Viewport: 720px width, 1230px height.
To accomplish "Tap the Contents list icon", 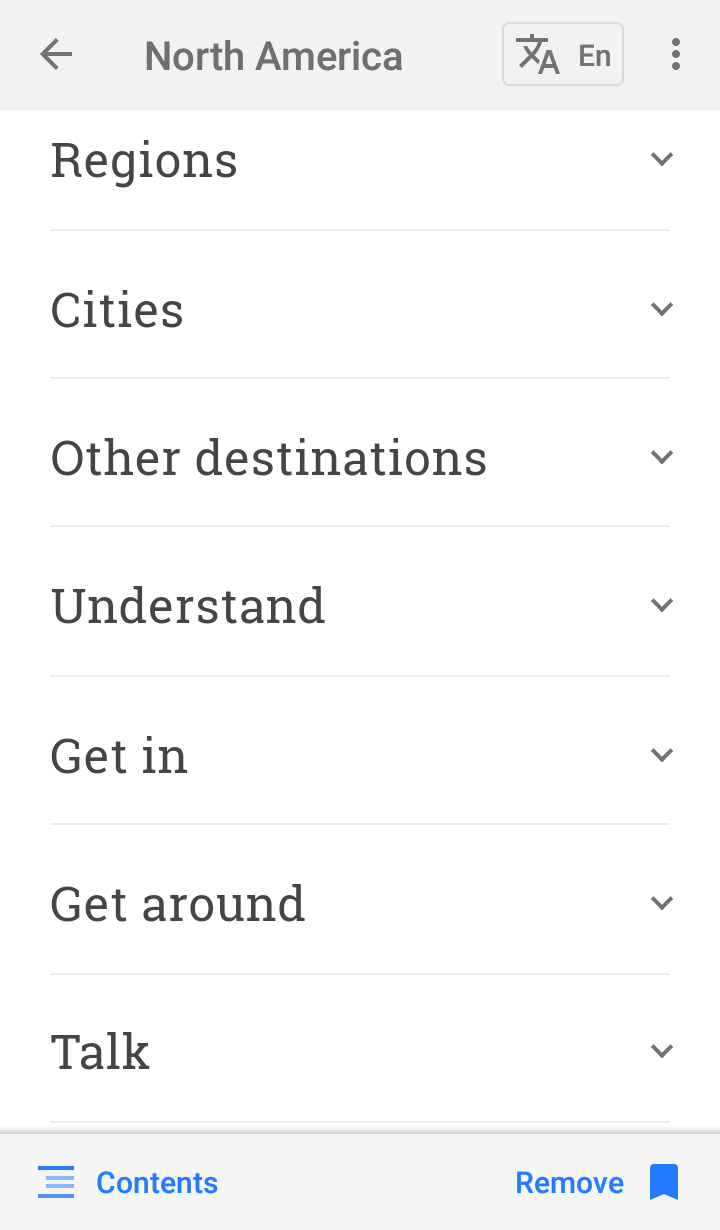I will pos(56,1182).
